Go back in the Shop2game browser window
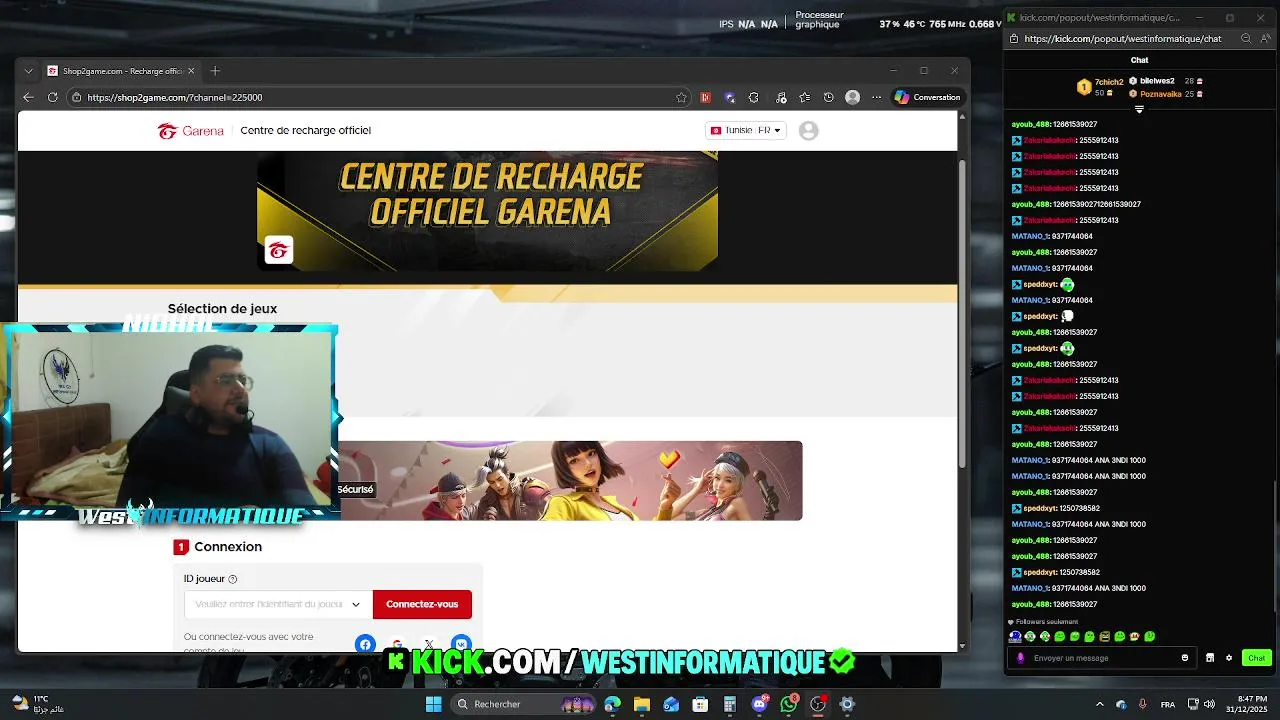Viewport: 1280px width, 720px height. (28, 97)
